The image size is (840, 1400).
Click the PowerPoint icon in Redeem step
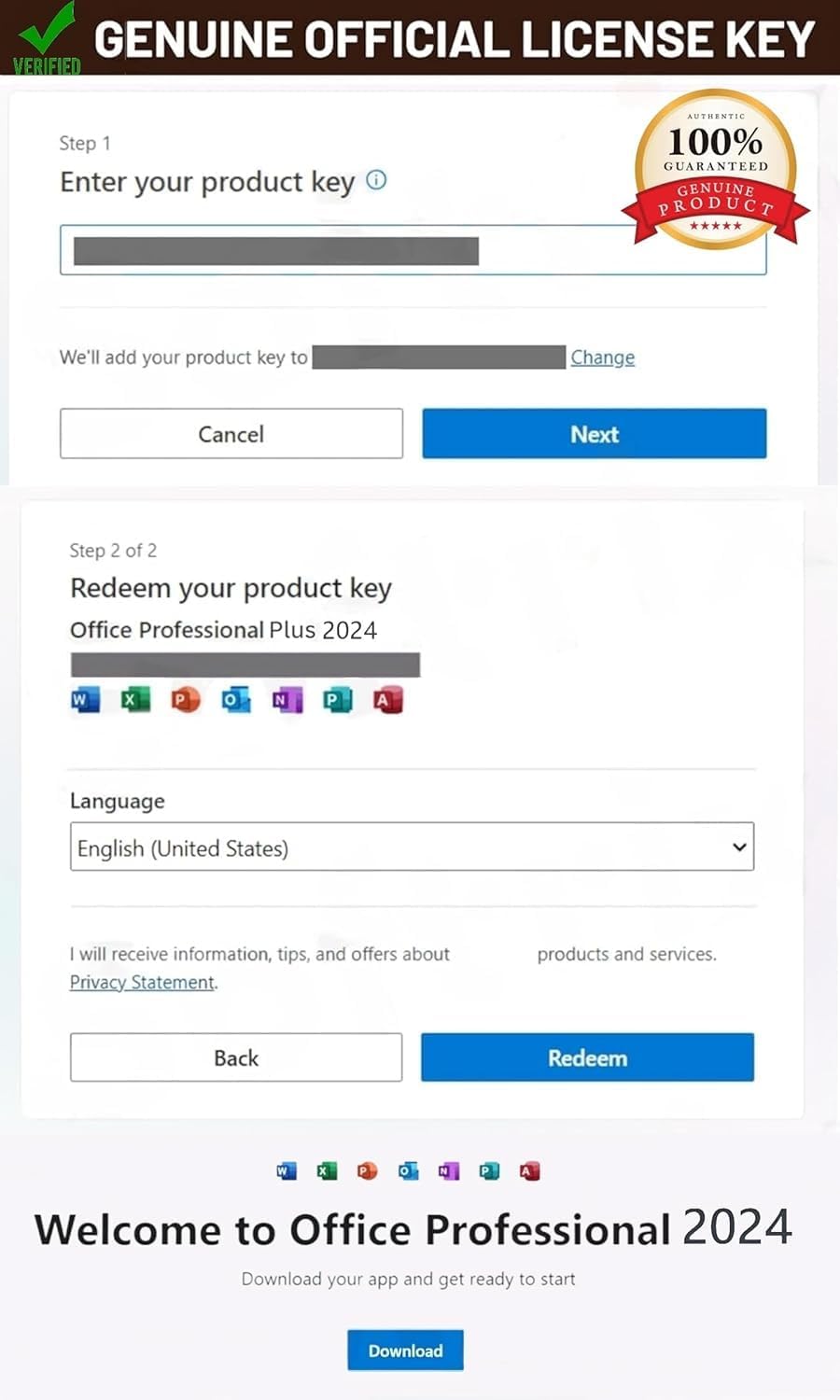(x=185, y=699)
